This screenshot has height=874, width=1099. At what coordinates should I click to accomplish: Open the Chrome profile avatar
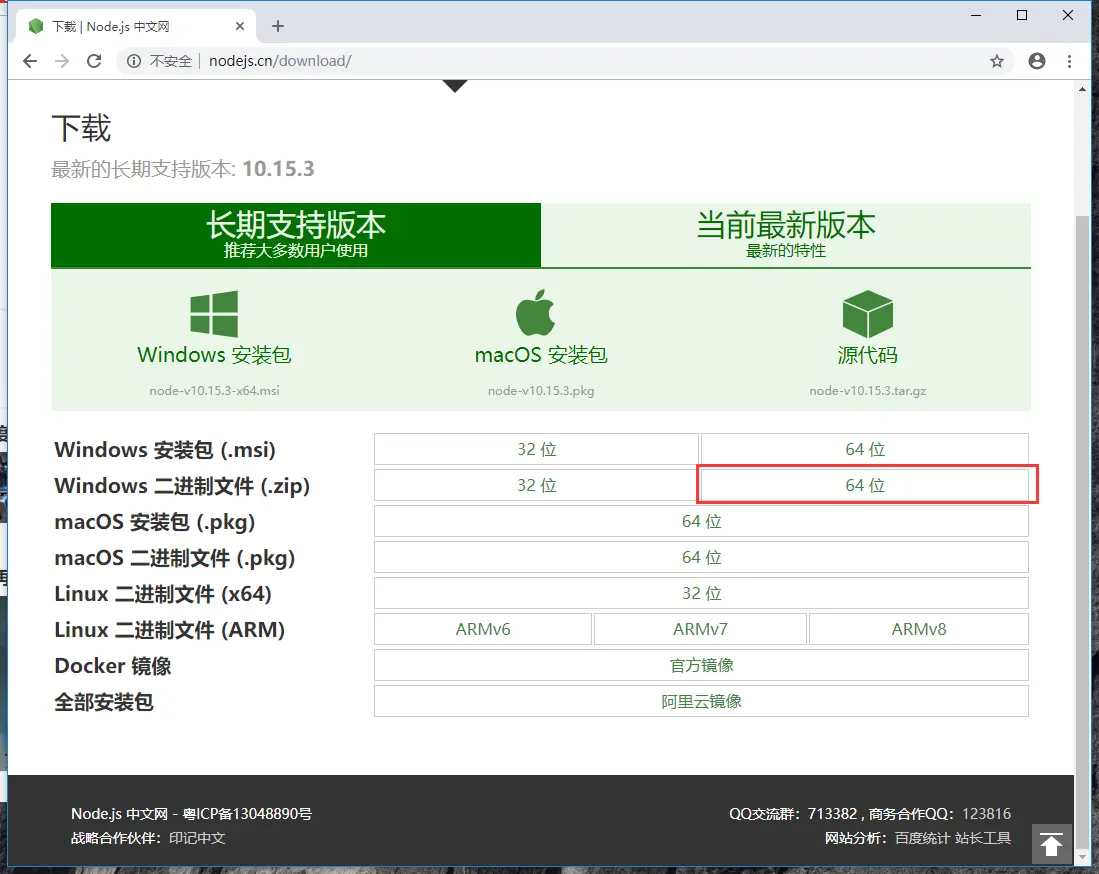pos(1037,61)
